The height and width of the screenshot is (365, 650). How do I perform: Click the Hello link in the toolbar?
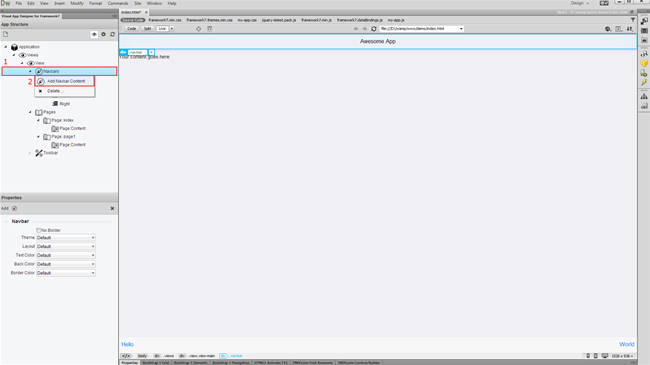127,344
